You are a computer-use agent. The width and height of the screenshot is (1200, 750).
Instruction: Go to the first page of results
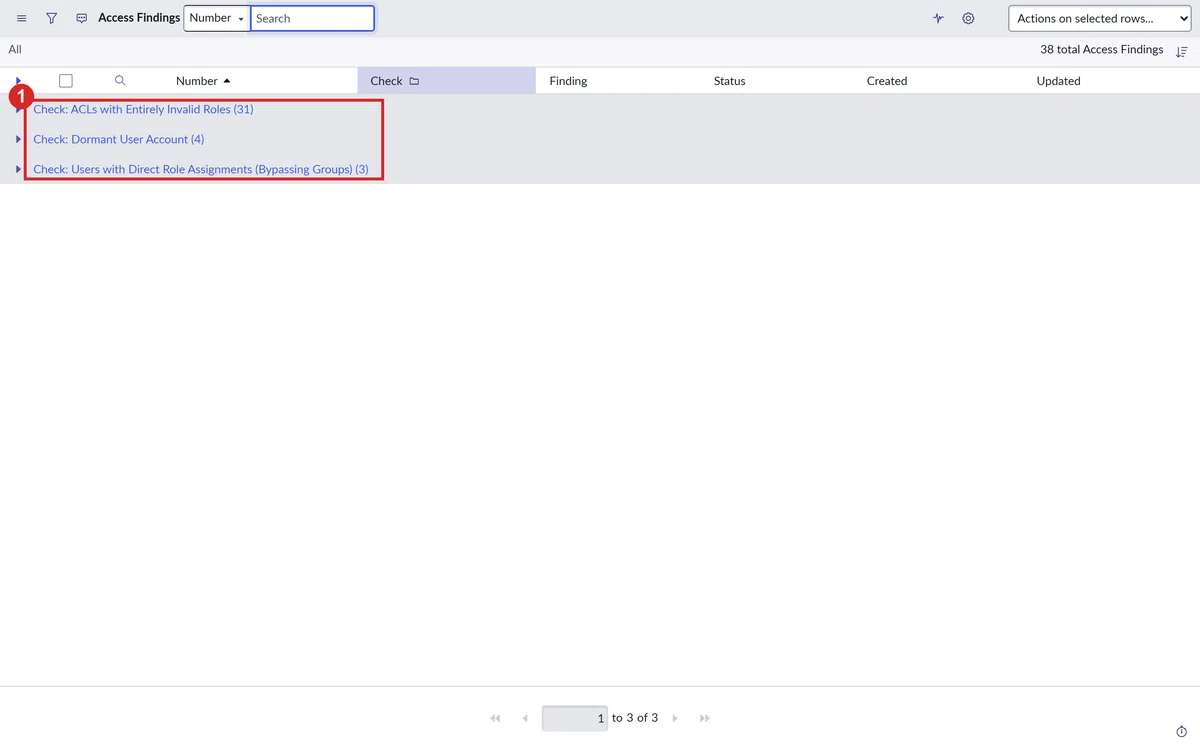[495, 718]
